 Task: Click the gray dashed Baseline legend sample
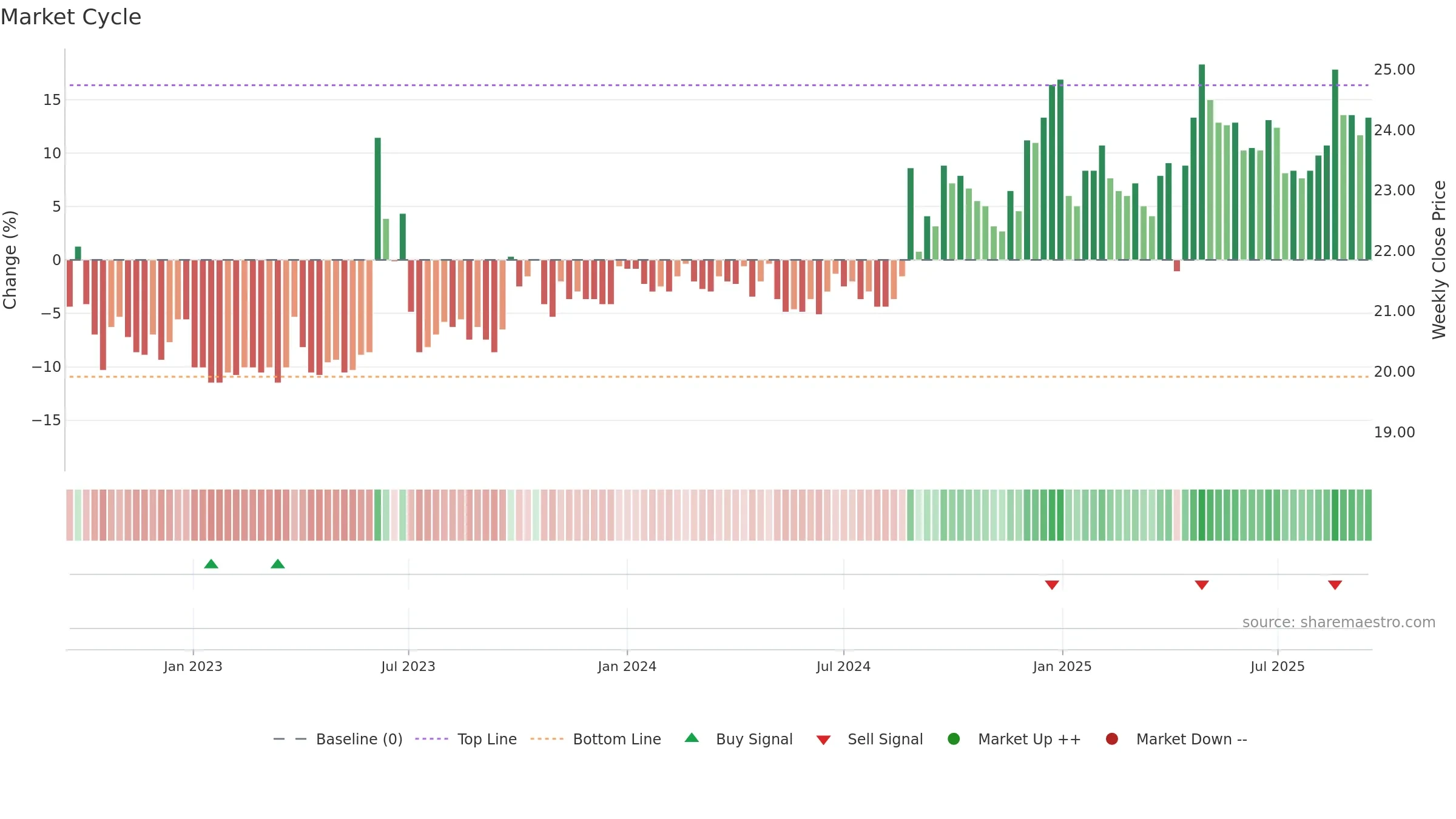click(x=290, y=739)
